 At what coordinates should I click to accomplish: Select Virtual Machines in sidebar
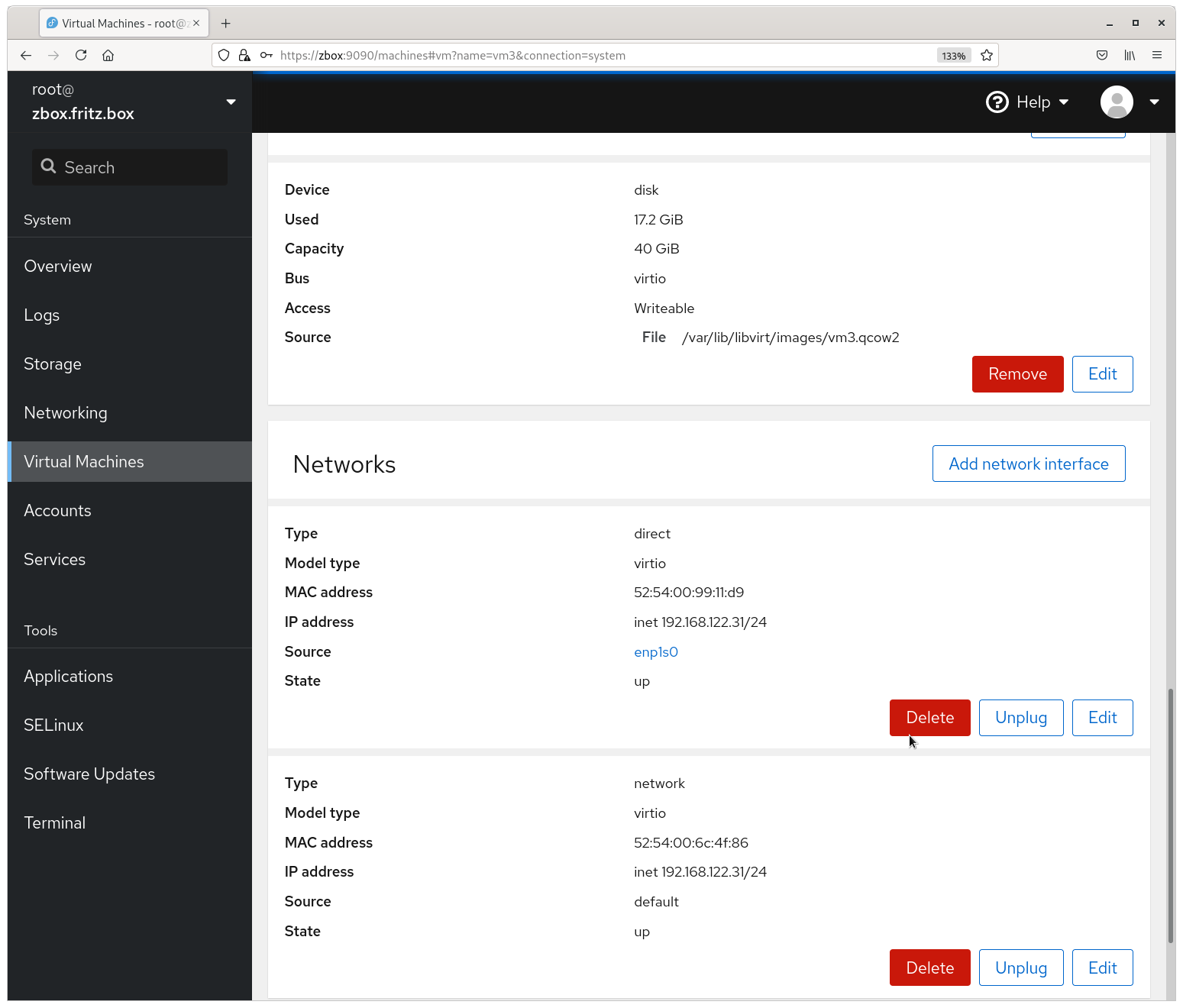point(130,461)
